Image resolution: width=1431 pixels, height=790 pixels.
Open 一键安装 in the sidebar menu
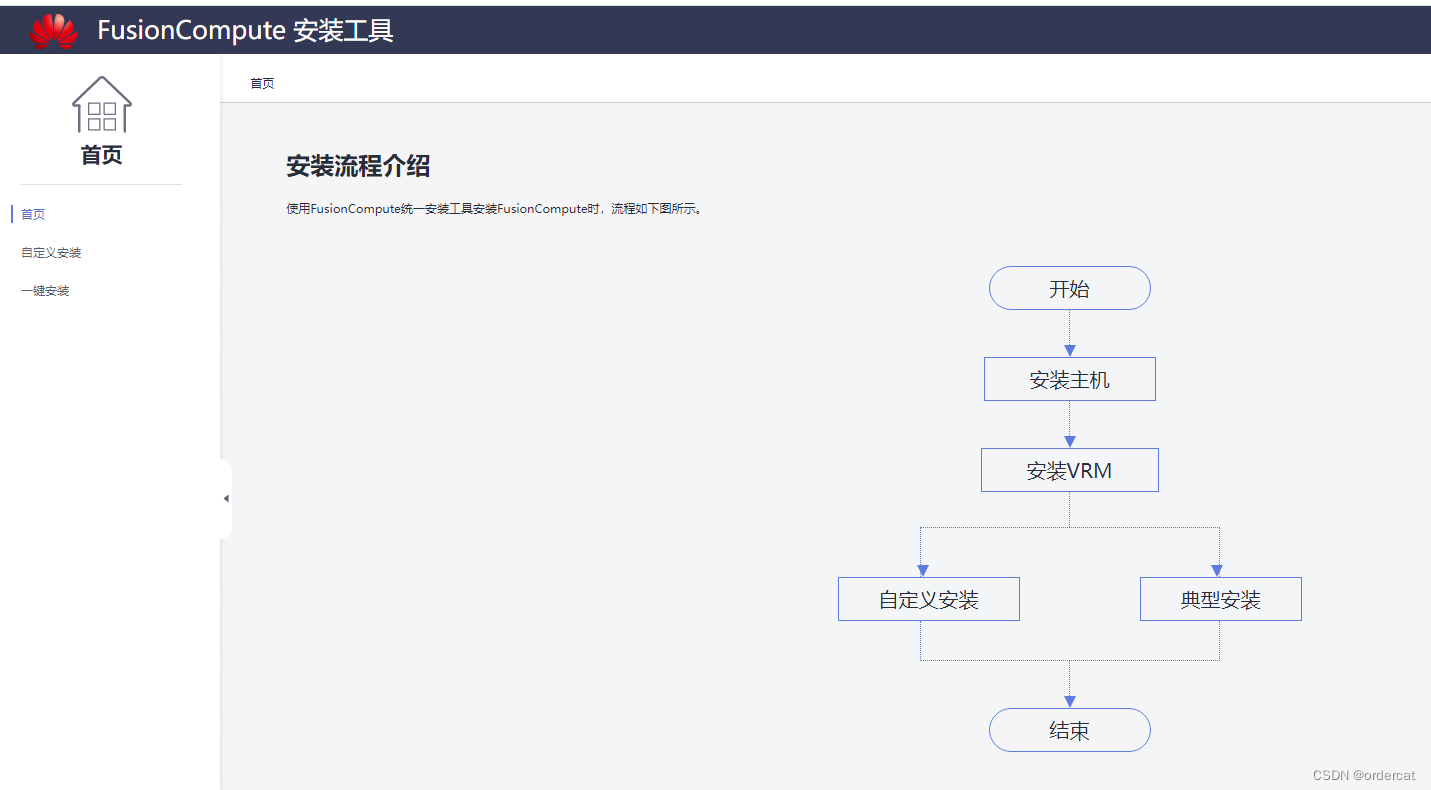point(45,291)
